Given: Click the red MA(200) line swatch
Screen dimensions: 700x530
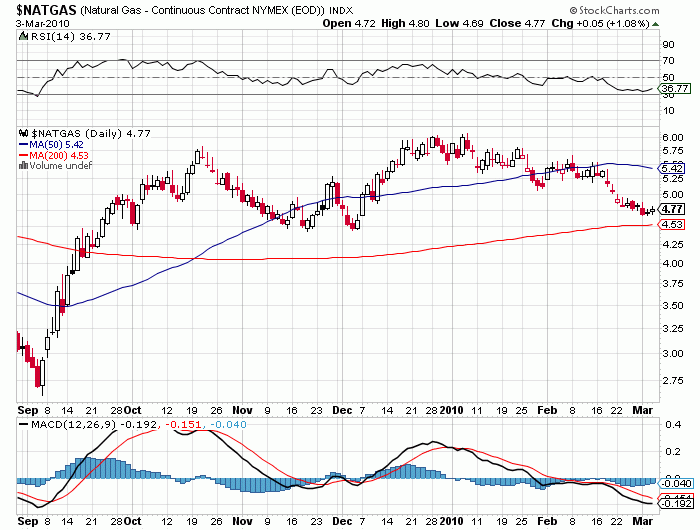Looking at the screenshot, I should click(x=24, y=155).
